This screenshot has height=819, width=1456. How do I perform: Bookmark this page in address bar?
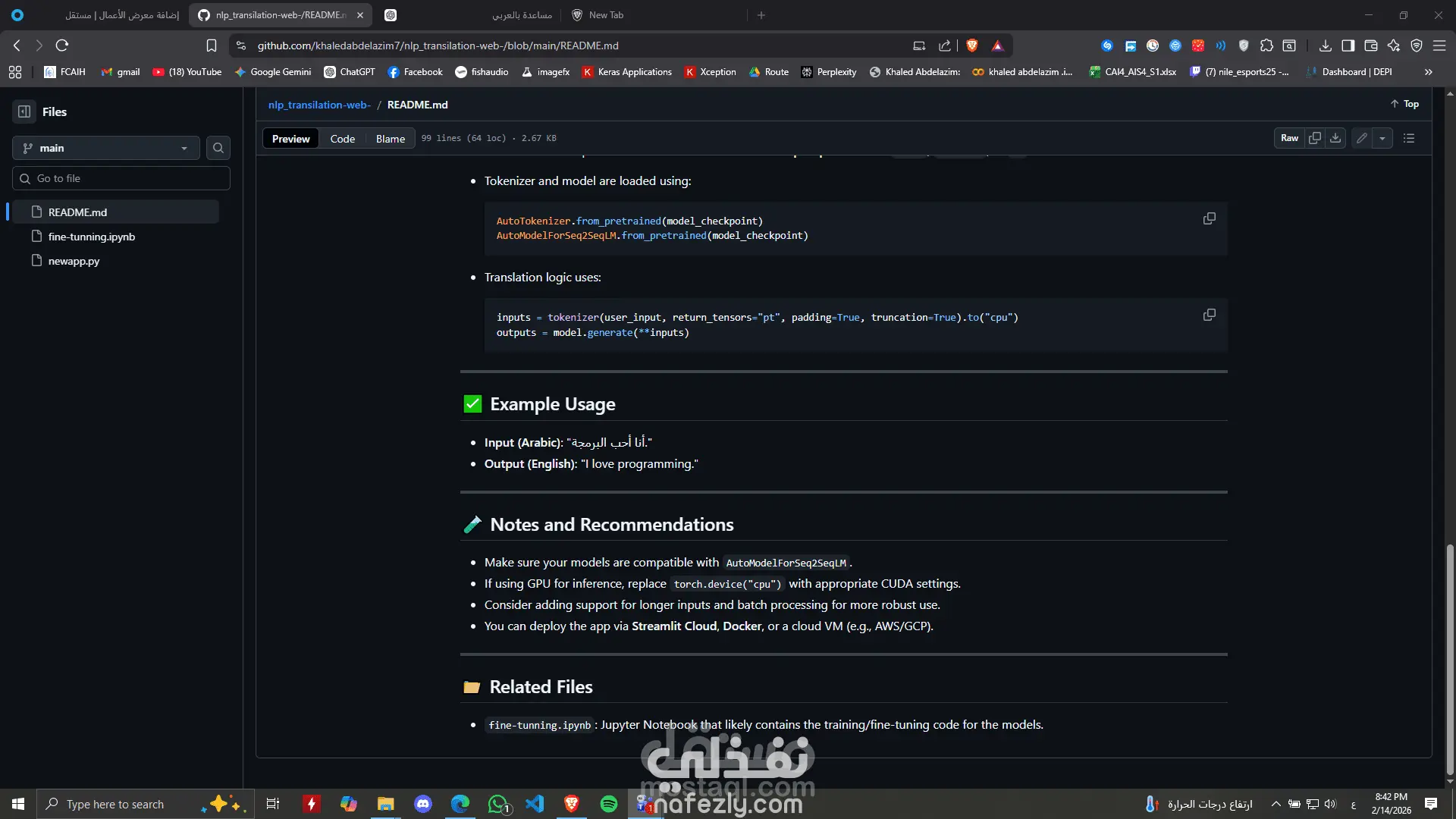click(x=212, y=45)
